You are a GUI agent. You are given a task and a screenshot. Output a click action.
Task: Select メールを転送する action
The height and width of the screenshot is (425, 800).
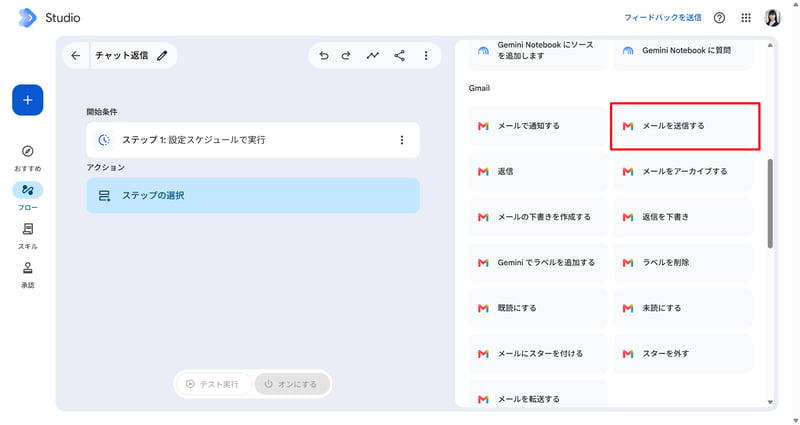pyautogui.click(x=538, y=395)
